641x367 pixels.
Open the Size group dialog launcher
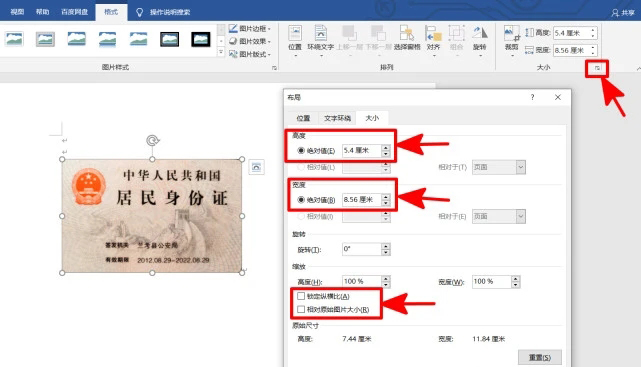(597, 68)
